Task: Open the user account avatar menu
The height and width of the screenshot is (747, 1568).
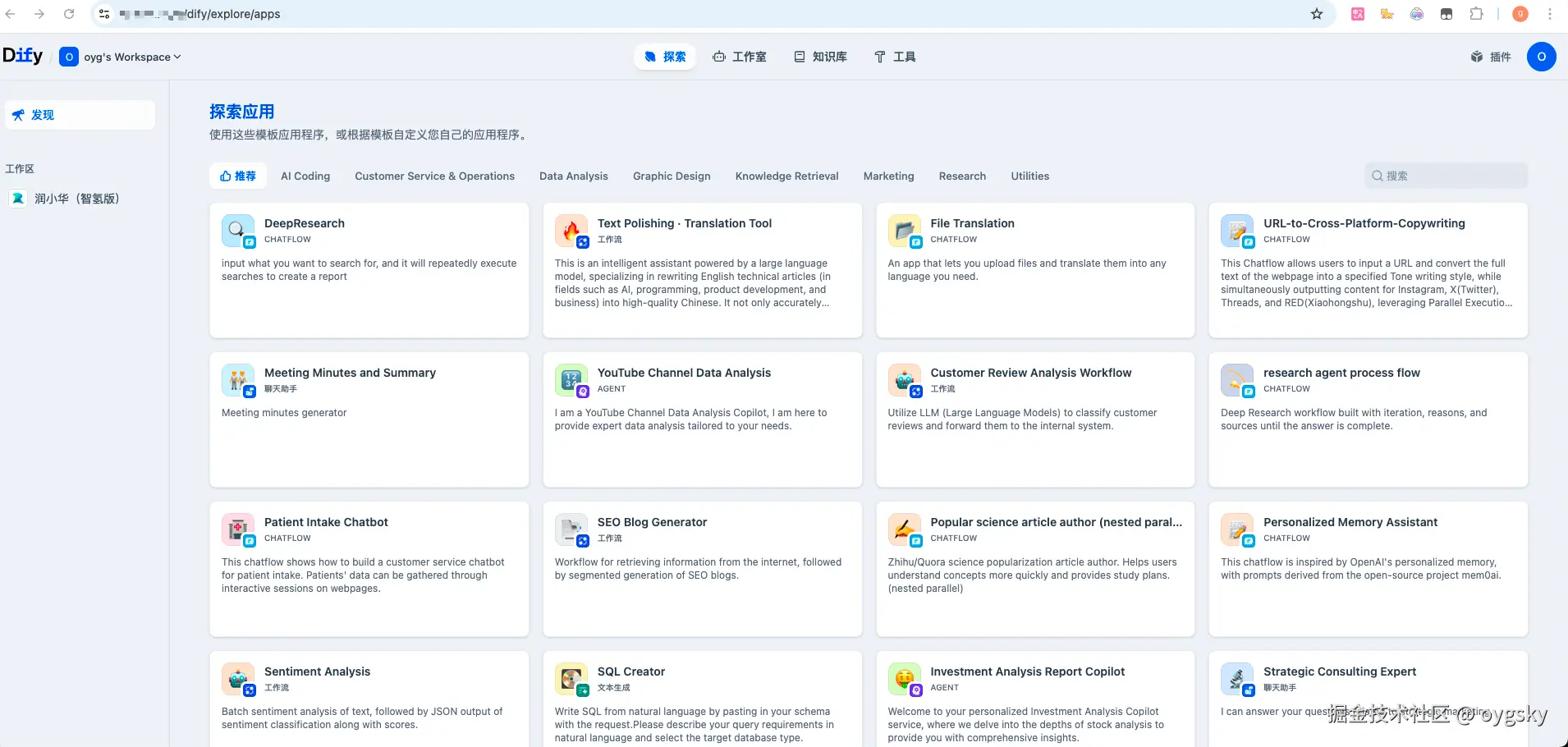Action: click(x=1541, y=57)
